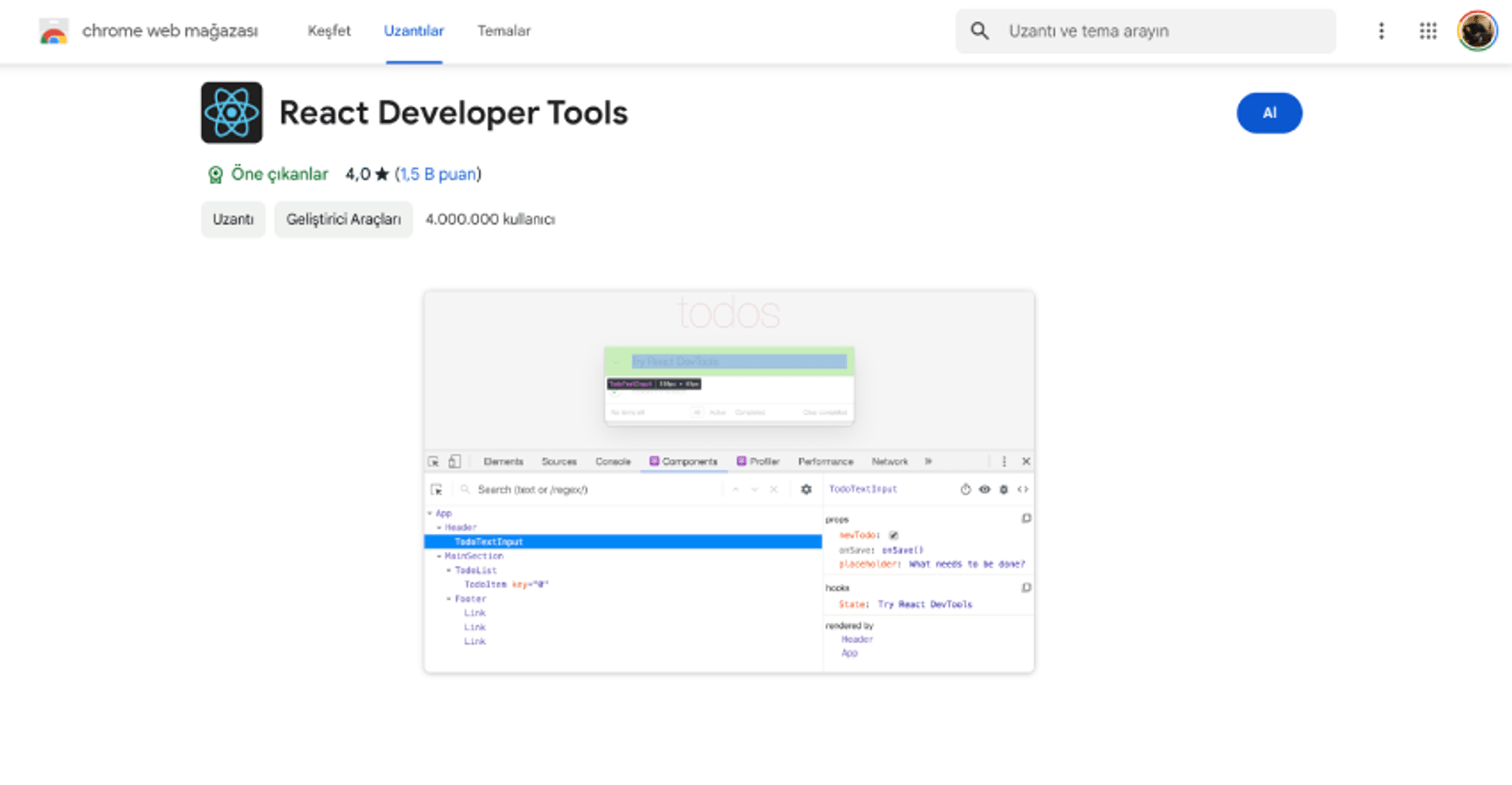Image resolution: width=1512 pixels, height=785 pixels.
Task: Open the Google apps grid
Action: click(x=1427, y=31)
